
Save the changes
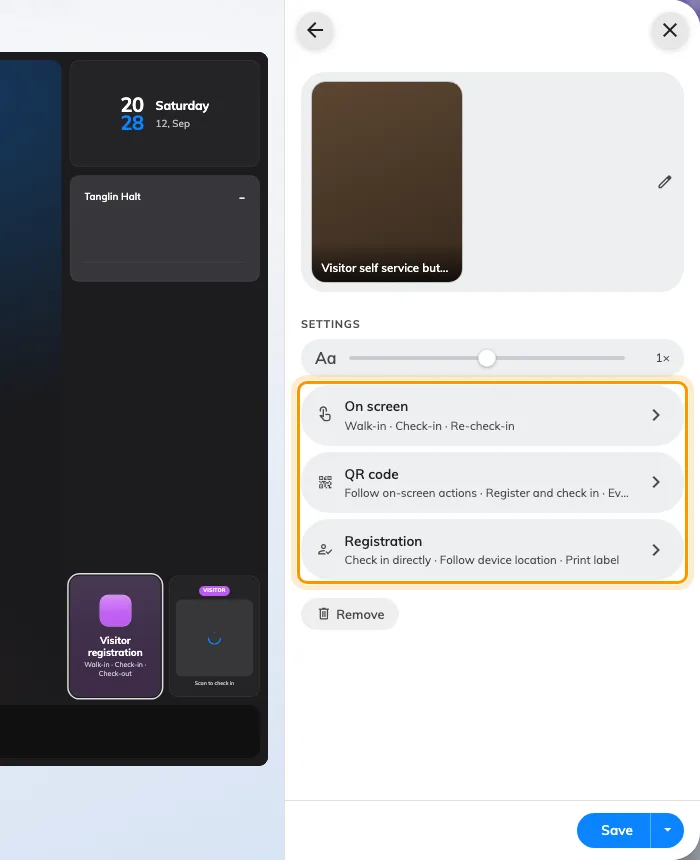[614, 830]
